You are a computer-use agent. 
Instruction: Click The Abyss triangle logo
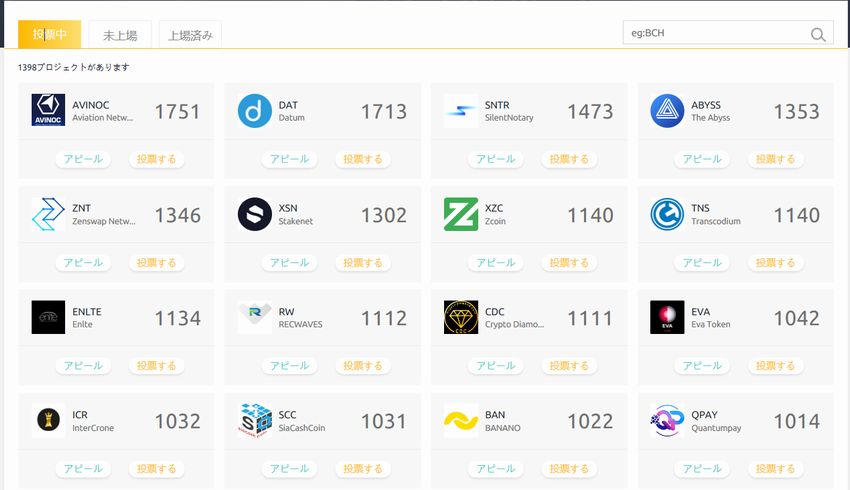667,111
